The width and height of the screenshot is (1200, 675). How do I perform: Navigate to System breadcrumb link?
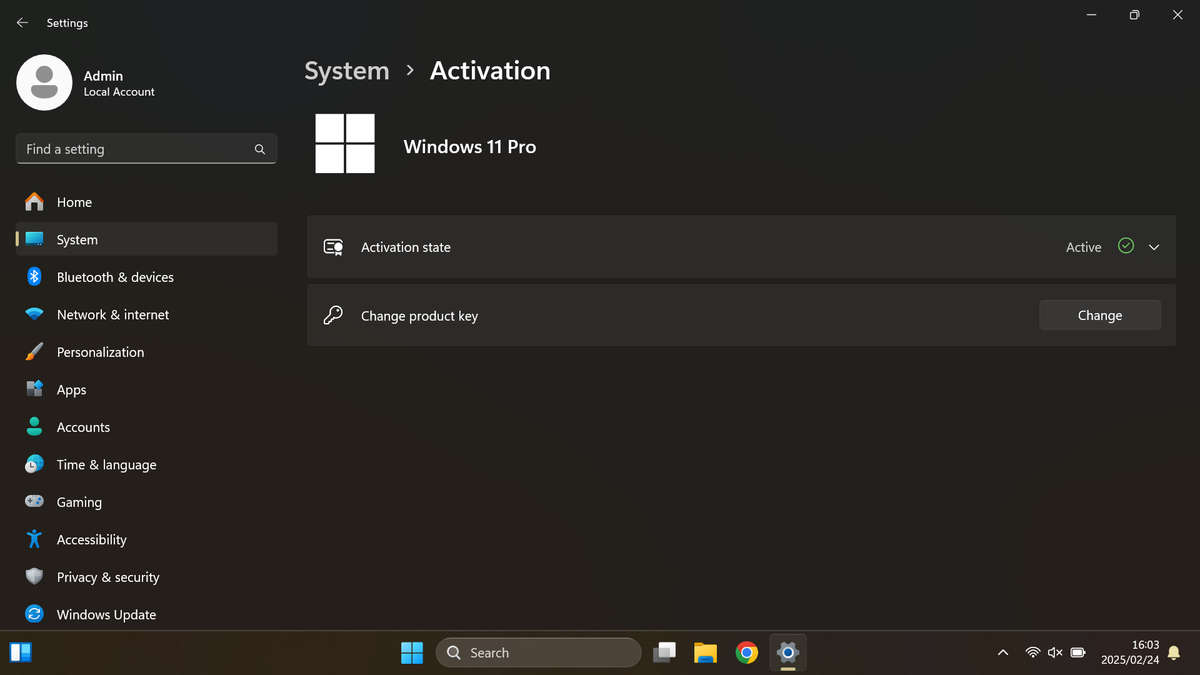click(346, 71)
